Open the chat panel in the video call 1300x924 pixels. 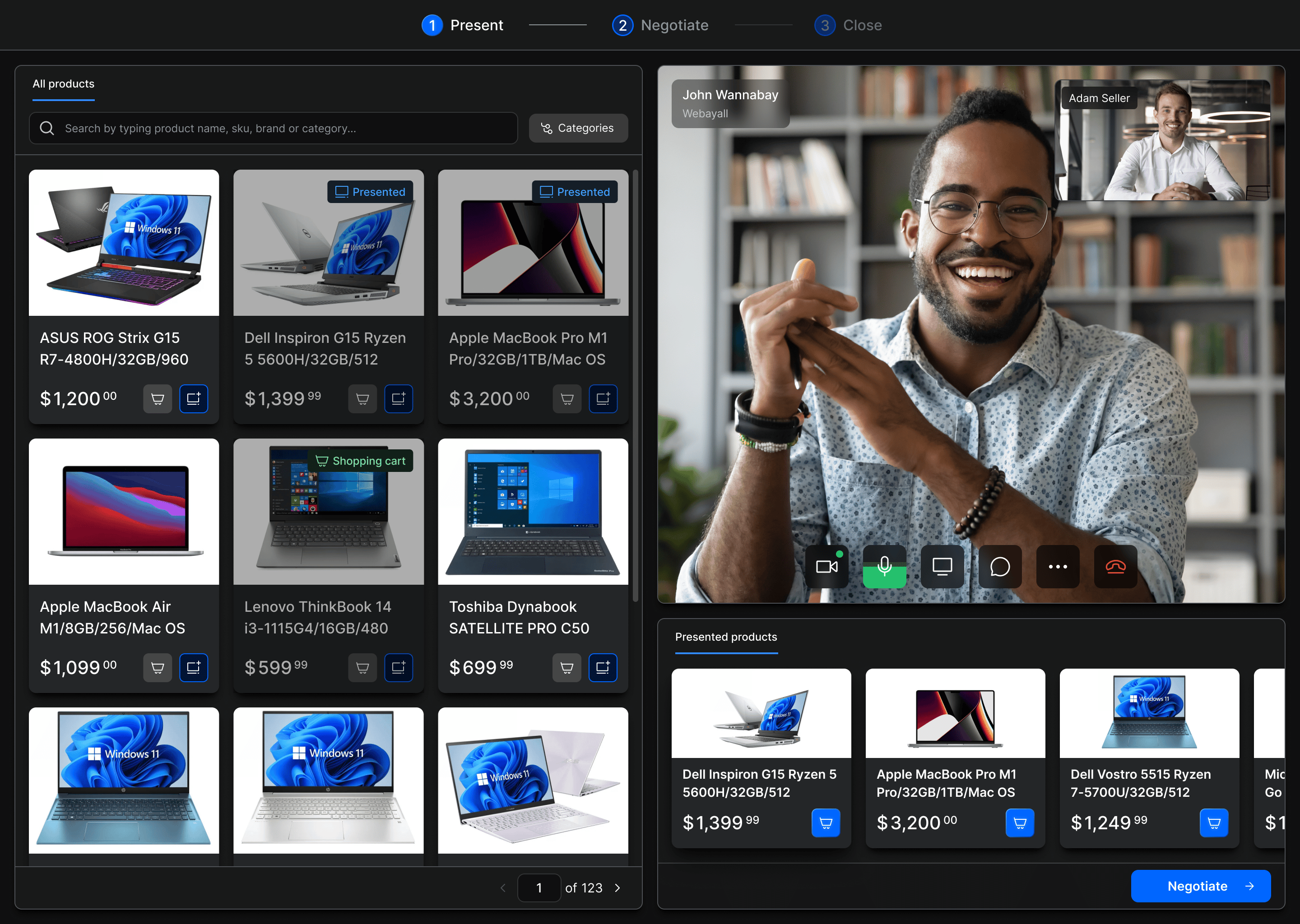1000,566
